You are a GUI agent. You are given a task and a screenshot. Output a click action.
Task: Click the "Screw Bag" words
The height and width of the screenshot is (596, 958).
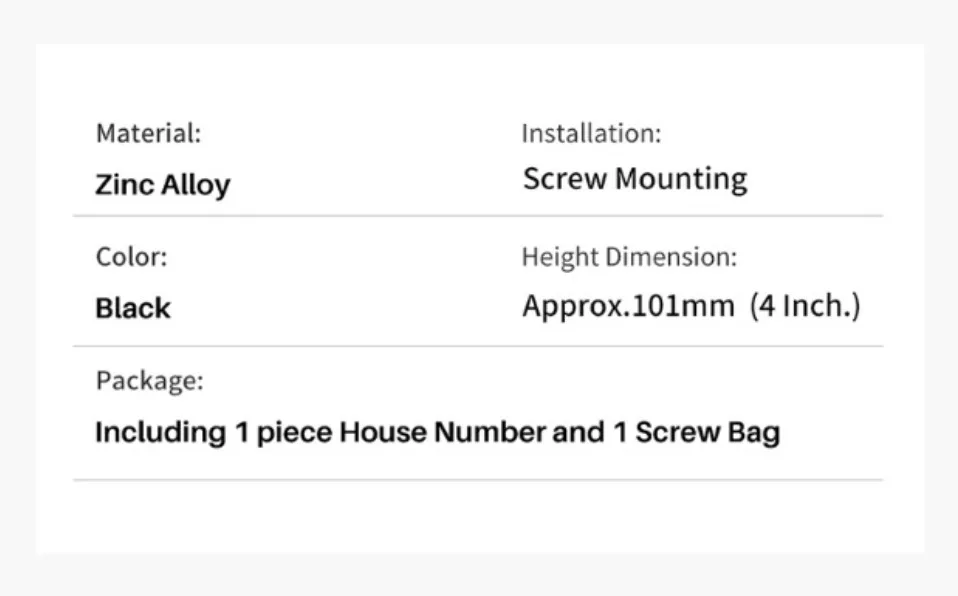(708, 433)
